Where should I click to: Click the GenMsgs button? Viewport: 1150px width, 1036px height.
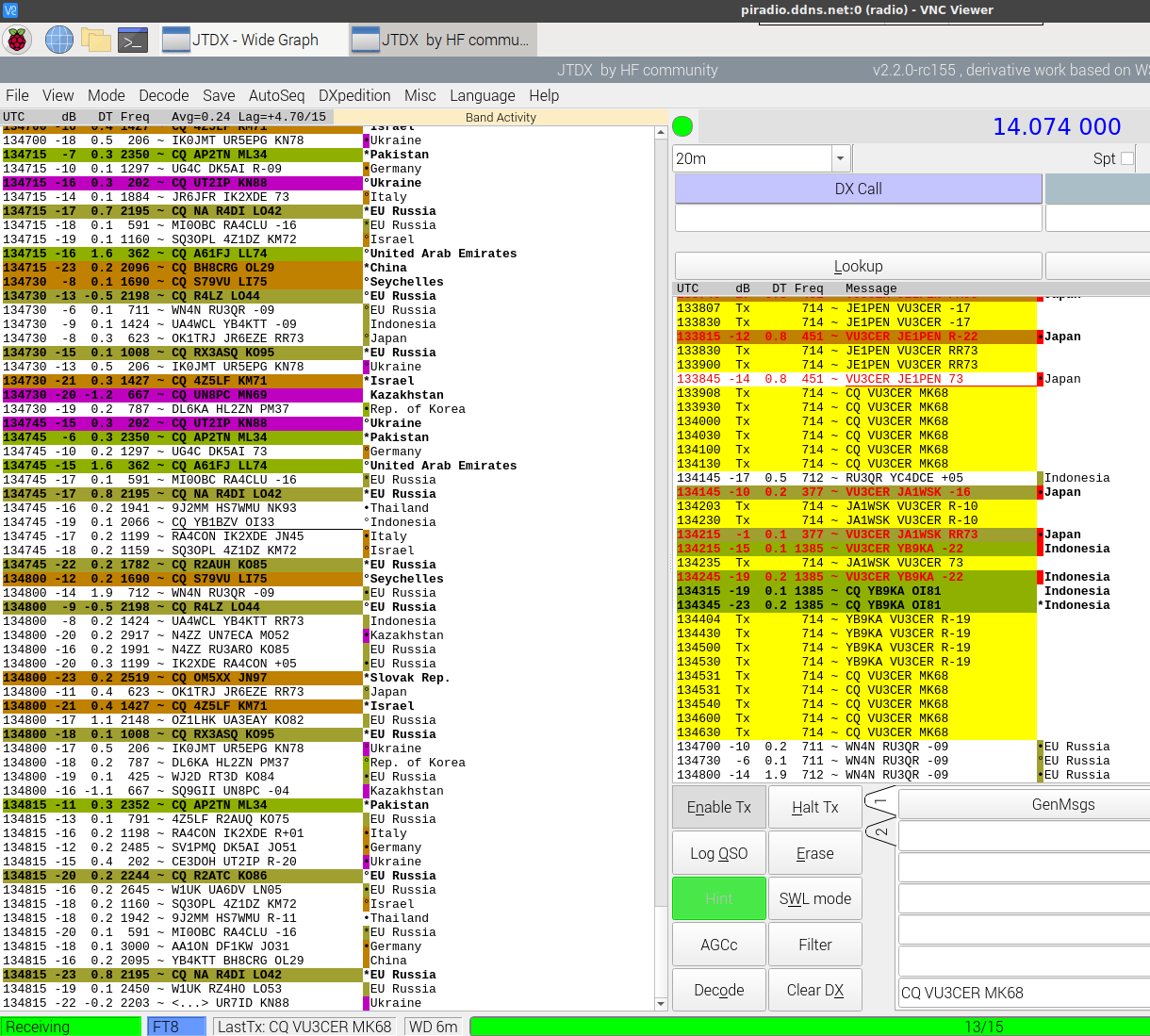tap(1025, 804)
